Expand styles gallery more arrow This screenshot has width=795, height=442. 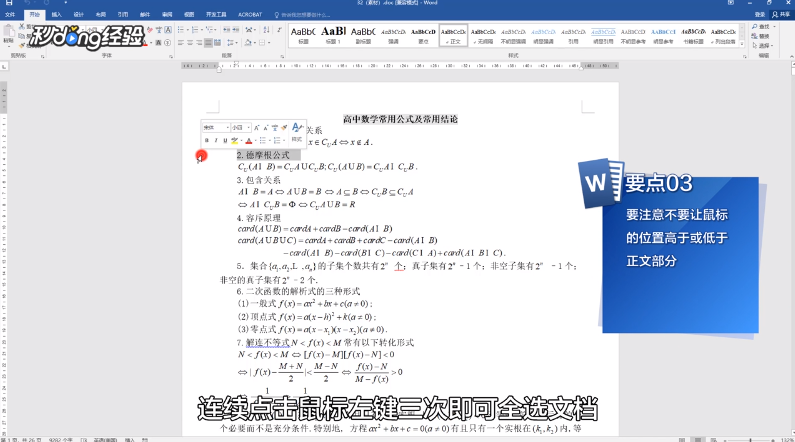[x=742, y=44]
